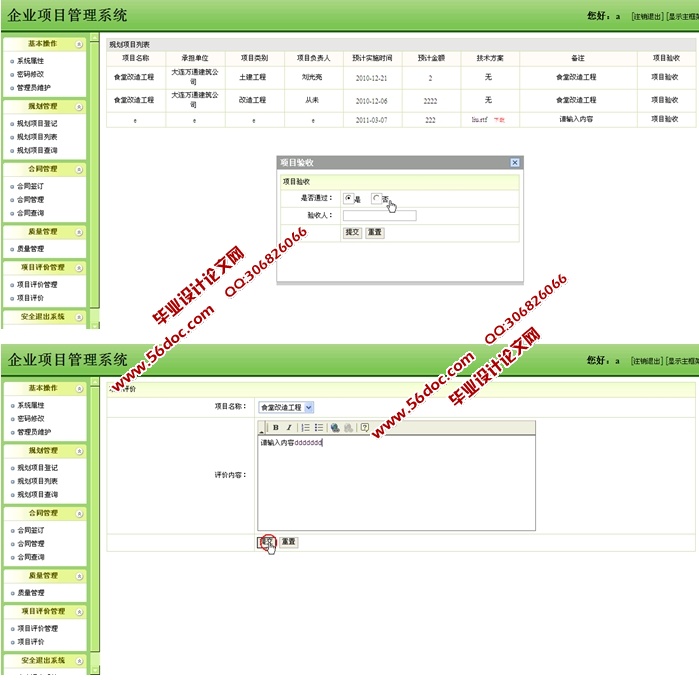
Task: Open 系统属性 in the lower screenshot sidebar
Action: pos(31,405)
